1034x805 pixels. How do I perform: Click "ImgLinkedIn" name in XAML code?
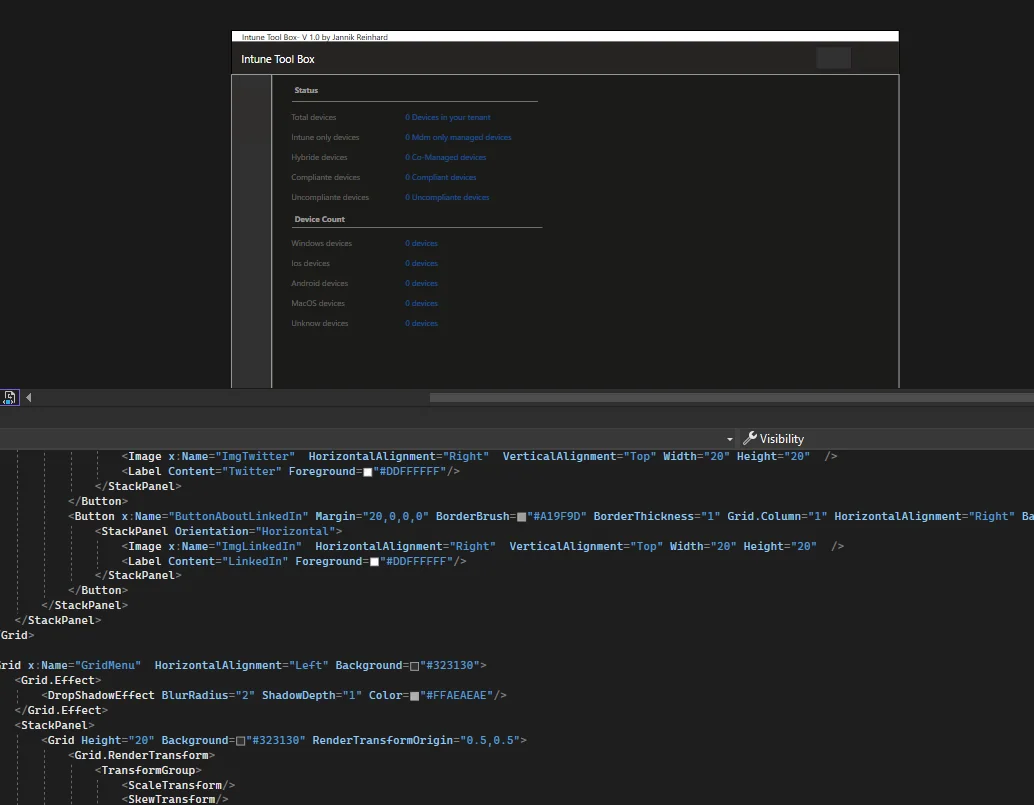click(x=258, y=547)
